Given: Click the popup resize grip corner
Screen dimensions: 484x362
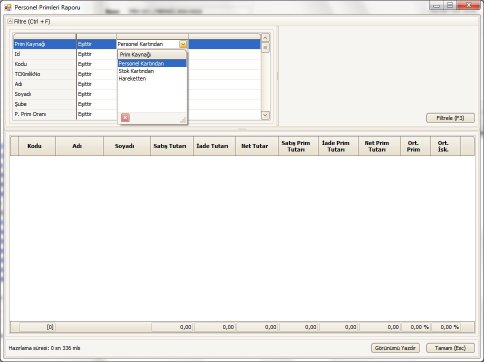Looking at the screenshot, I should (183, 119).
